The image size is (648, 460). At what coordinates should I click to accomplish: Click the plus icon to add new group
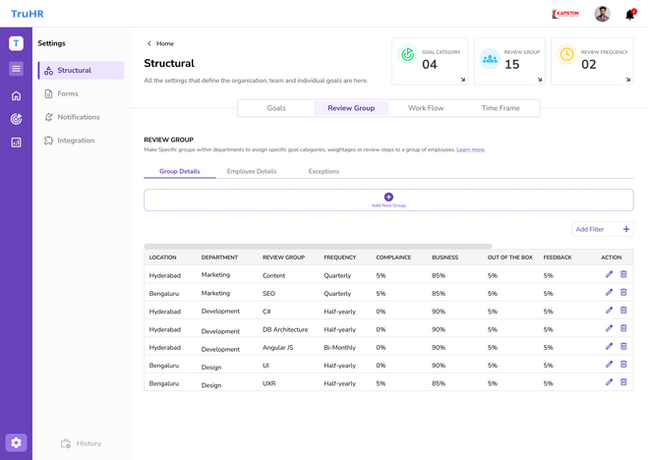(x=389, y=197)
